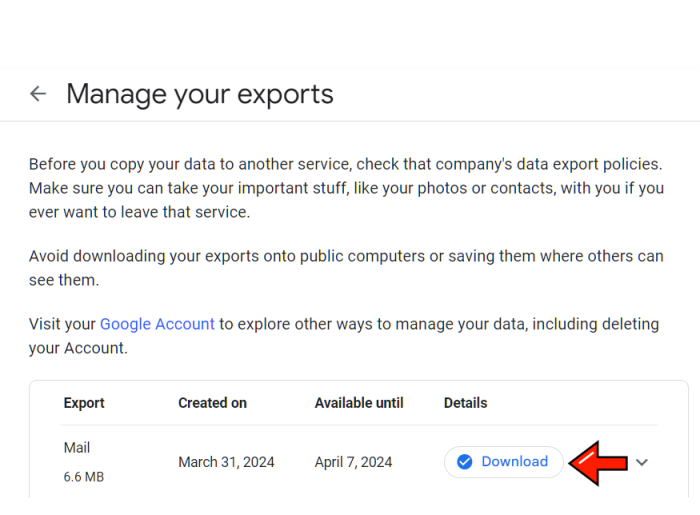
Task: Select the Mail export name
Action: click(77, 447)
